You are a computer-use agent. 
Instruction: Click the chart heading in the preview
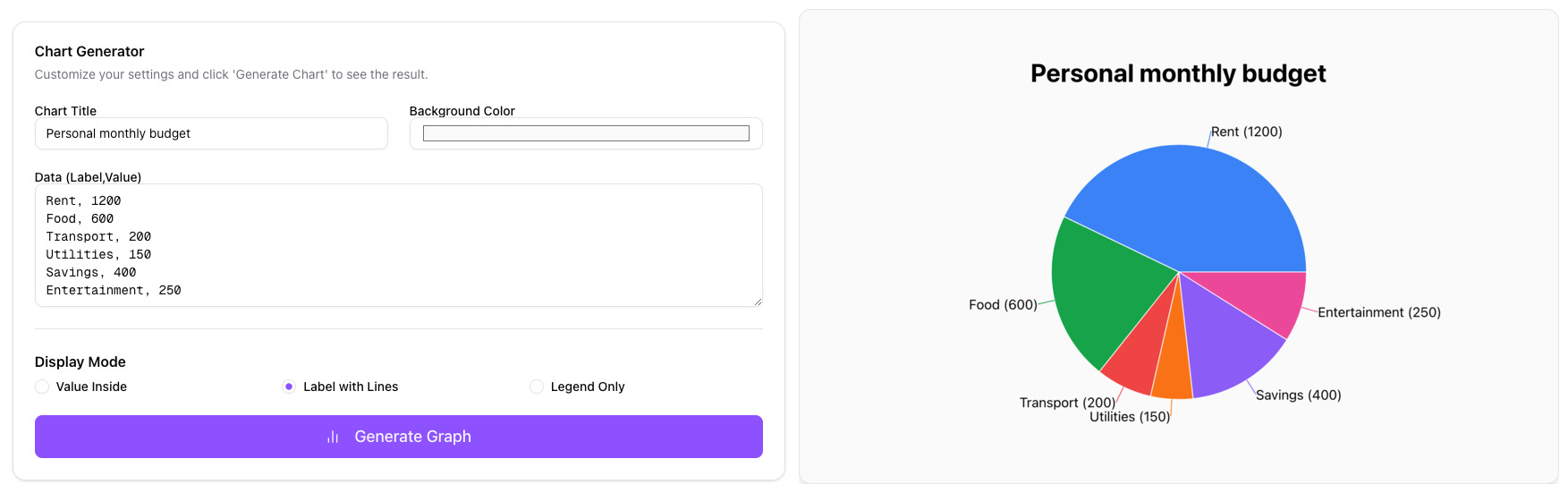click(1178, 73)
